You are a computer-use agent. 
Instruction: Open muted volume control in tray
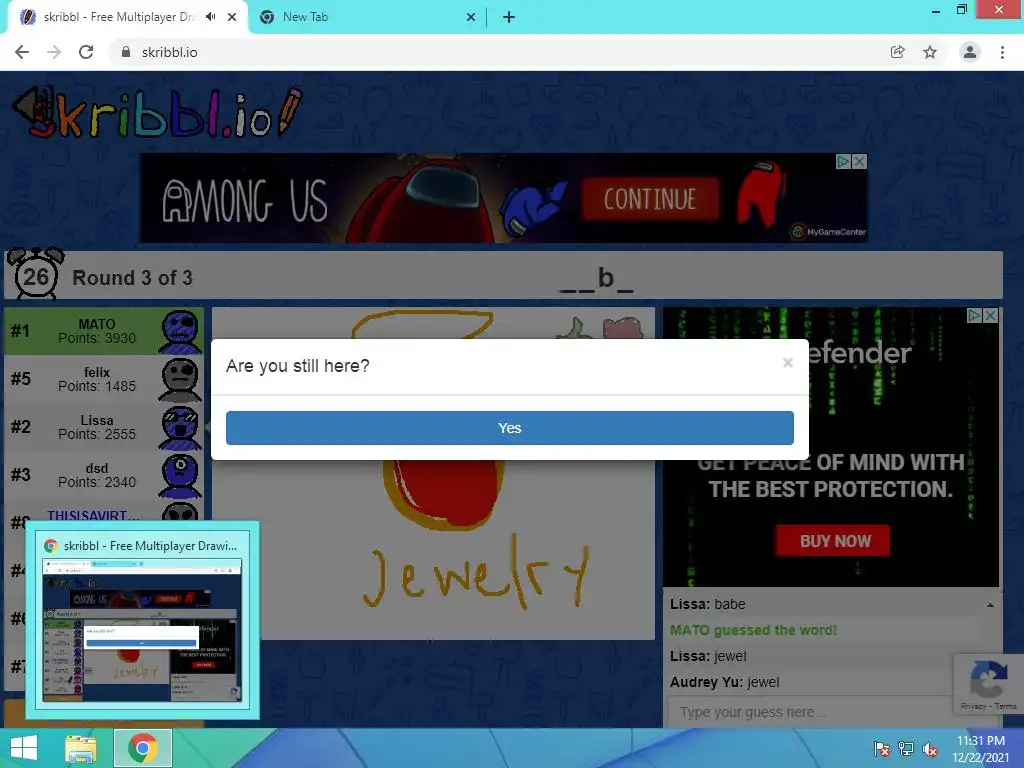tap(930, 749)
